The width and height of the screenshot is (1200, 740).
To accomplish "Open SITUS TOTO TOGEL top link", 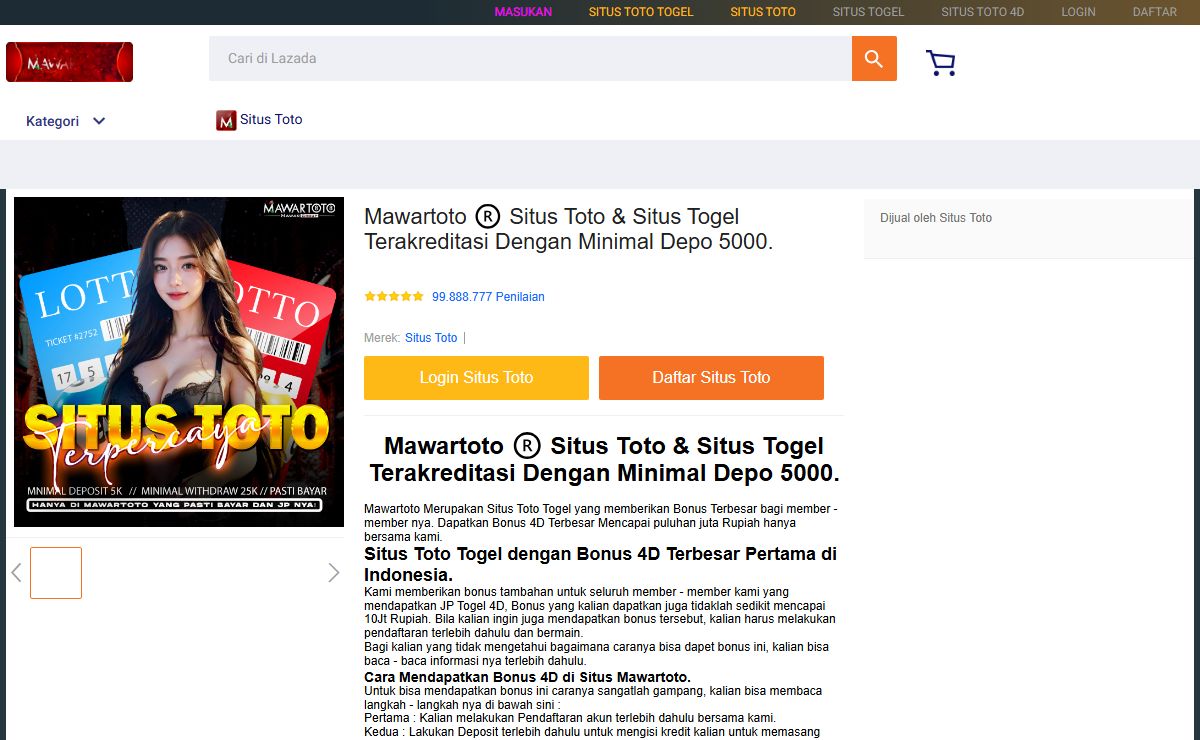I will coord(641,12).
